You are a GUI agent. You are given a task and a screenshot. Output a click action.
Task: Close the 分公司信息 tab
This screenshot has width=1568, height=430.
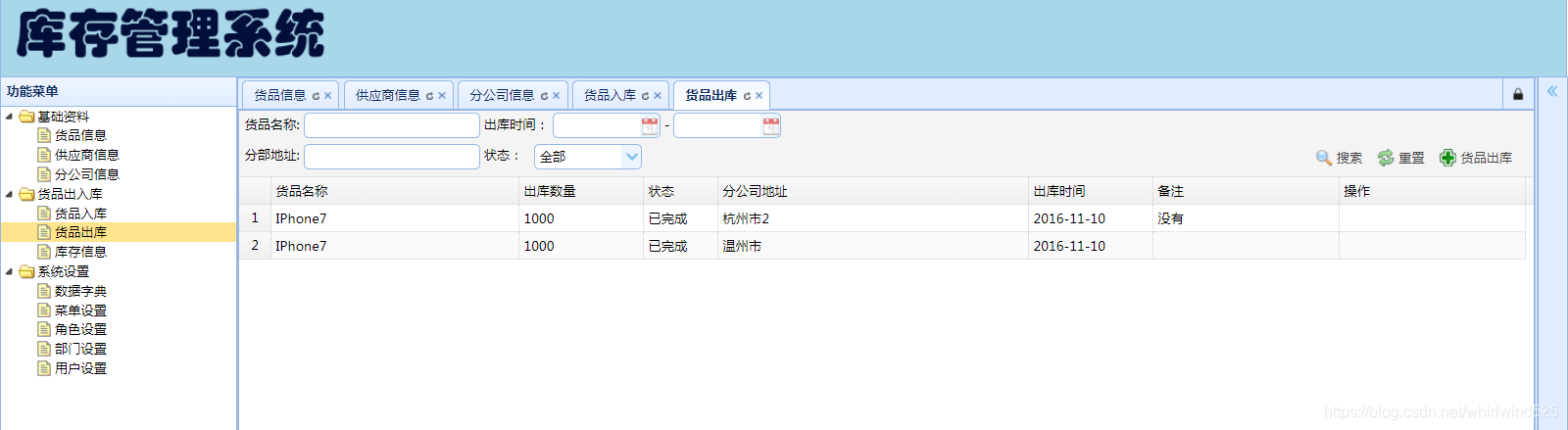pos(556,96)
